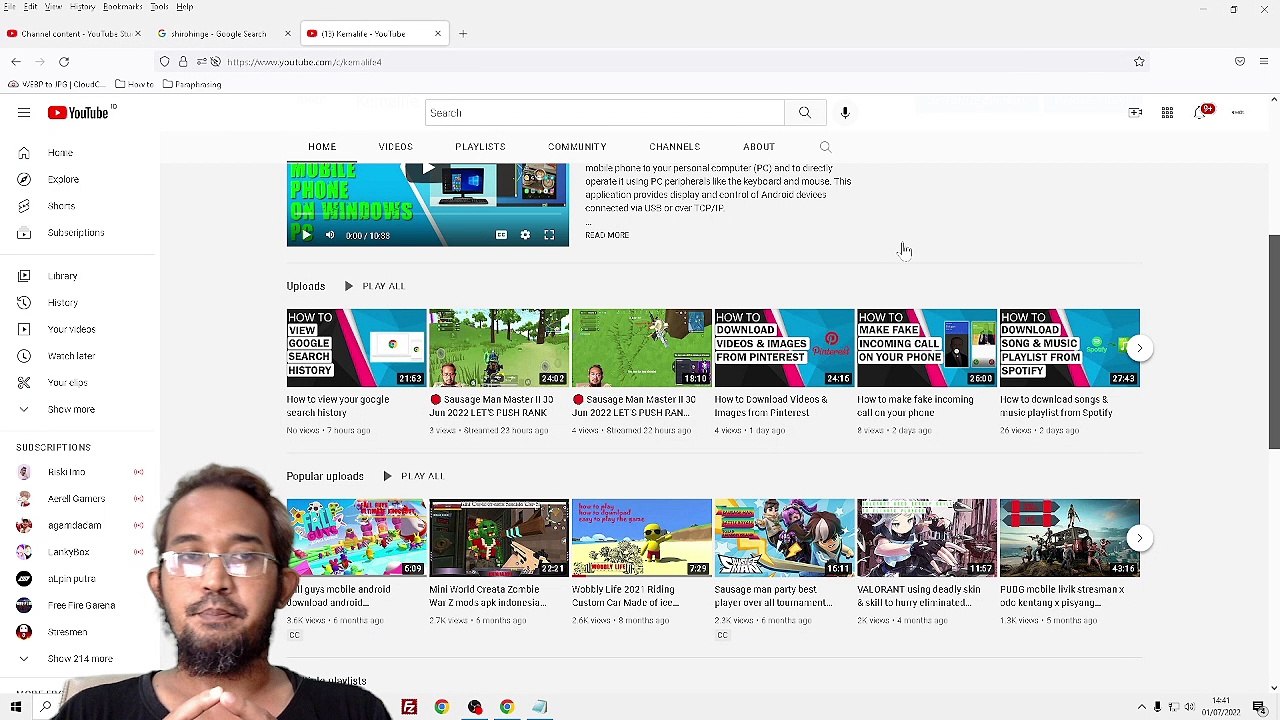This screenshot has width=1280, height=720.
Task: Switch to the COMMUNITY channel tab
Action: tap(577, 147)
